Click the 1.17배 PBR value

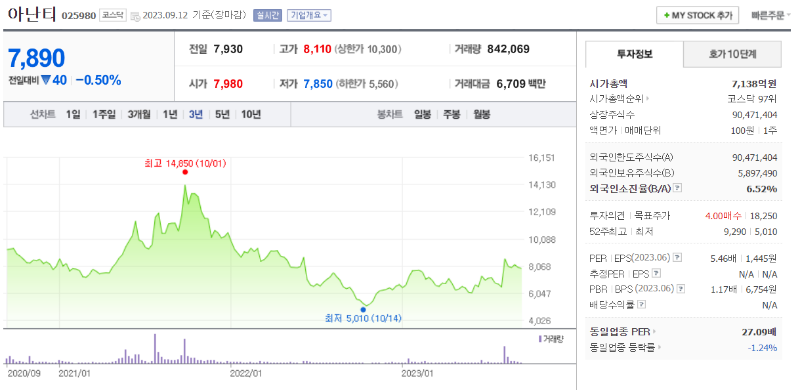pos(723,289)
